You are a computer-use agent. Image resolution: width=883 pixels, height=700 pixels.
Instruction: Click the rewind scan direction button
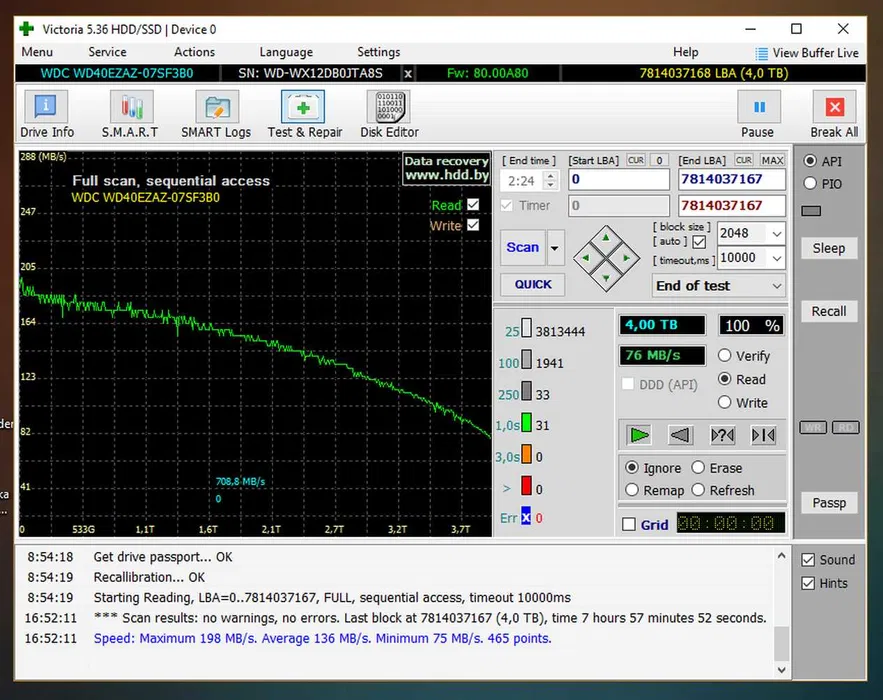680,435
